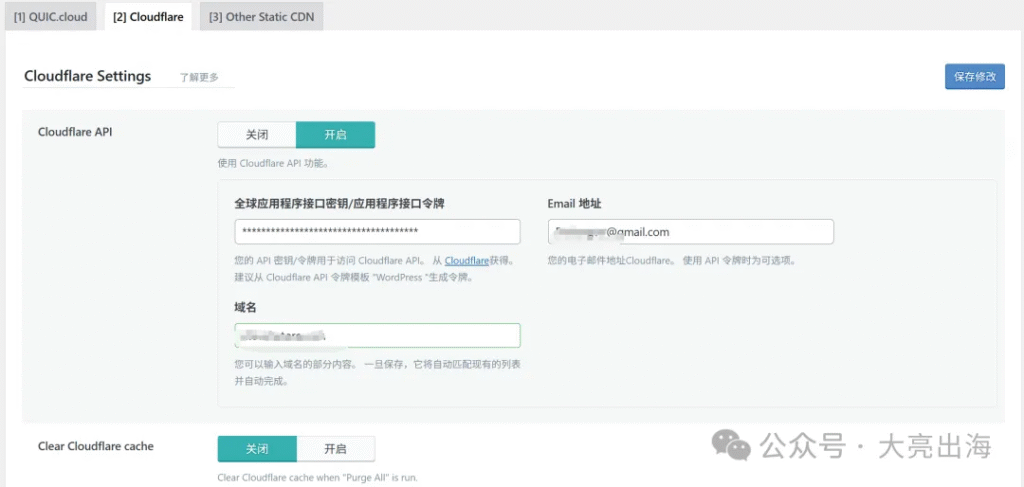Open the Cloudflare hyperlink in API description
This screenshot has height=487, width=1024.
pos(467,260)
